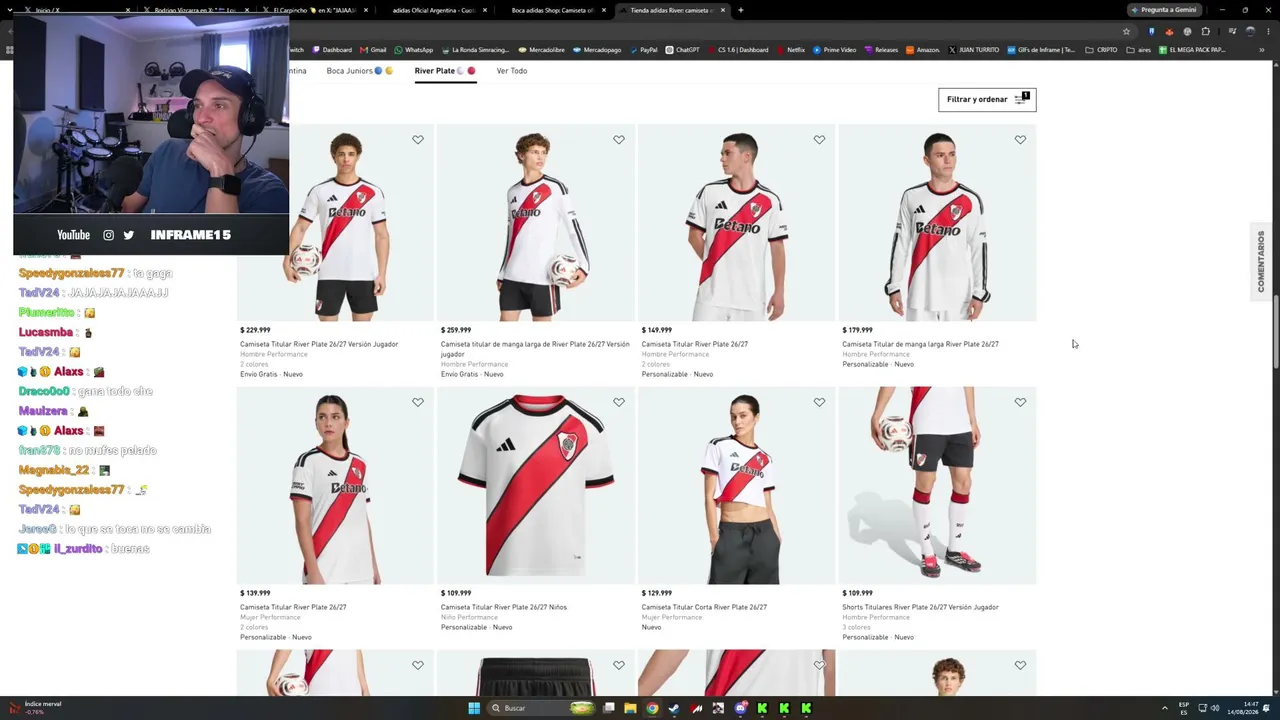Toggle wishlist heart on the $149.999 jersey
This screenshot has width=1280, height=720.
(x=819, y=140)
